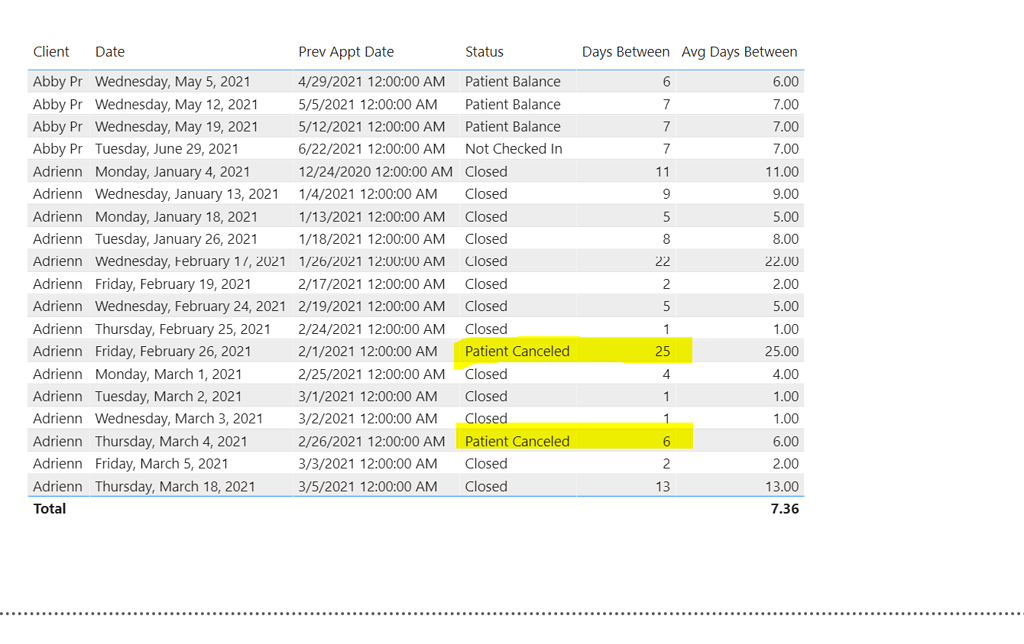This screenshot has width=1024, height=644.
Task: Select the row dated Friday, March 5, 2021
Action: click(x=300, y=463)
